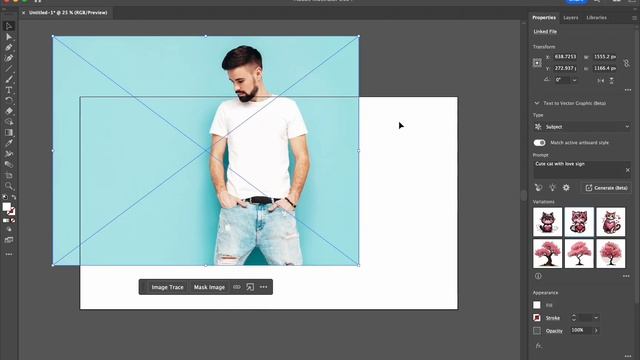
Task: Switch to the Libraries tab
Action: click(596, 18)
